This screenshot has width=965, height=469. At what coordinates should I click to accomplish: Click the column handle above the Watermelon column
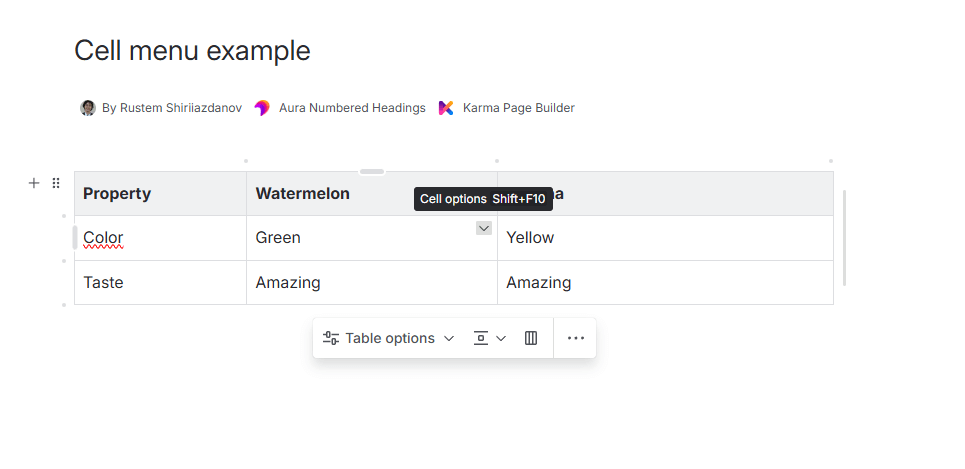coord(372,172)
